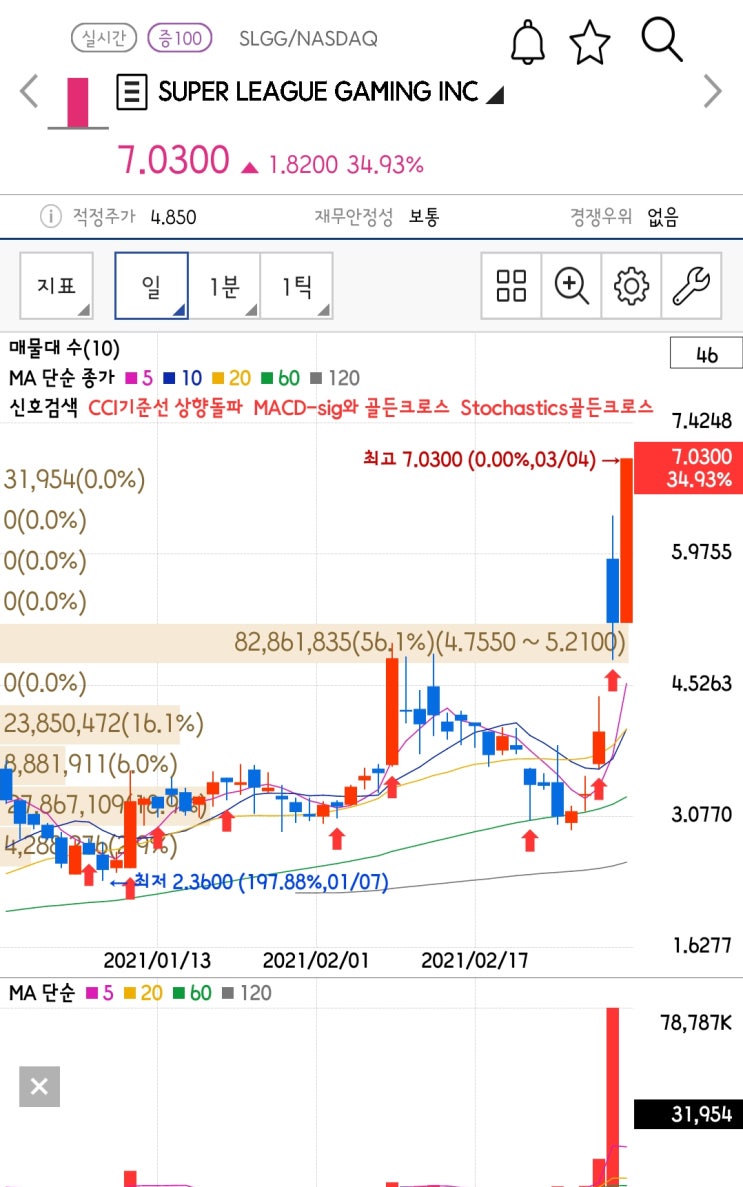Open the wrench tools icon
Viewport: 743px width, 1187px height.
click(x=691, y=286)
